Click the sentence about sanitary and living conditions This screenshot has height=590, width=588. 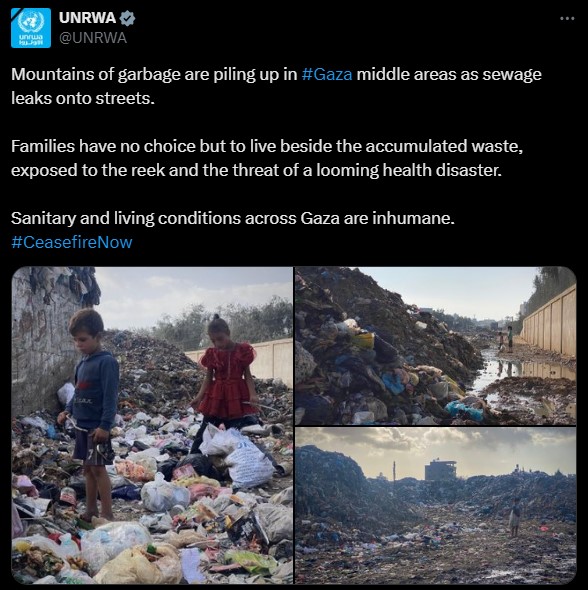[233, 218]
